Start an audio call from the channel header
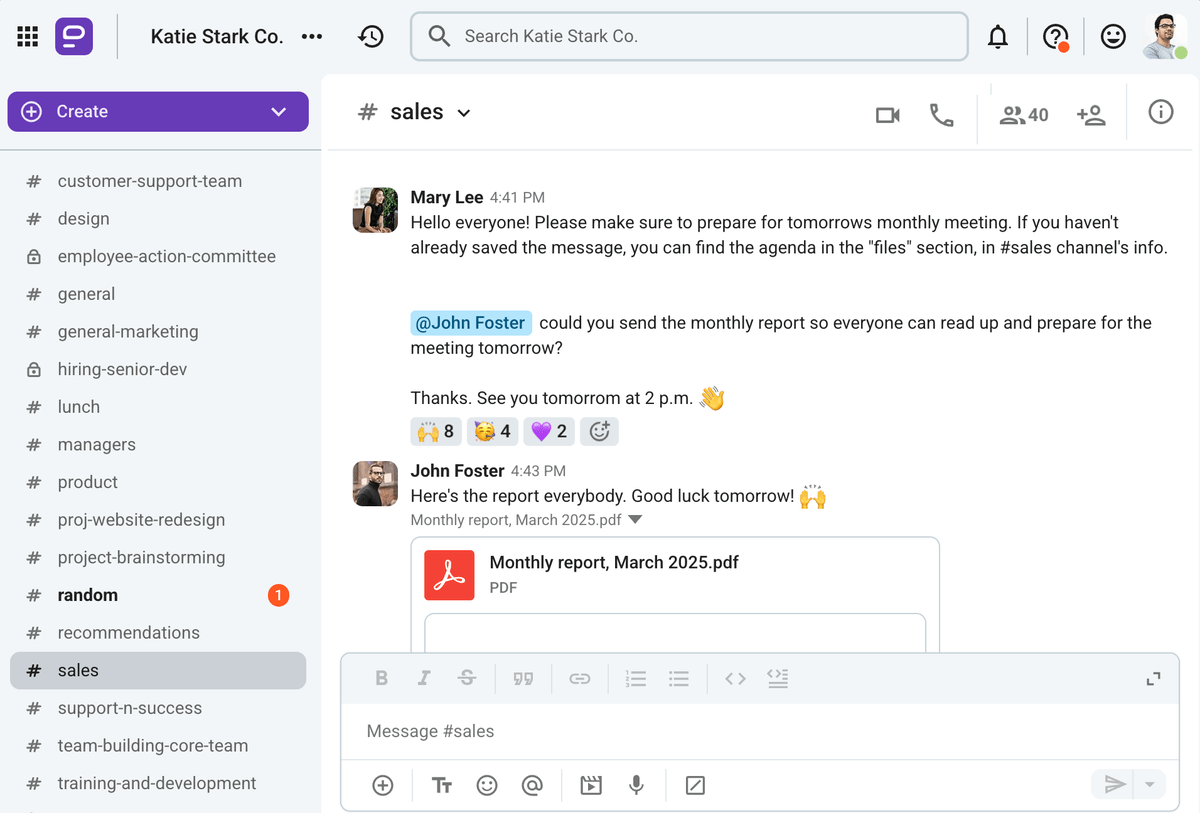This screenshot has height=813, width=1200. tap(941, 114)
